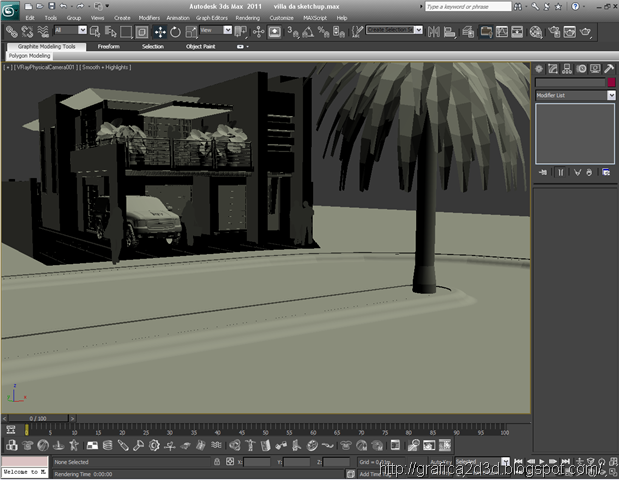Open the Rendering menu

[247, 18]
